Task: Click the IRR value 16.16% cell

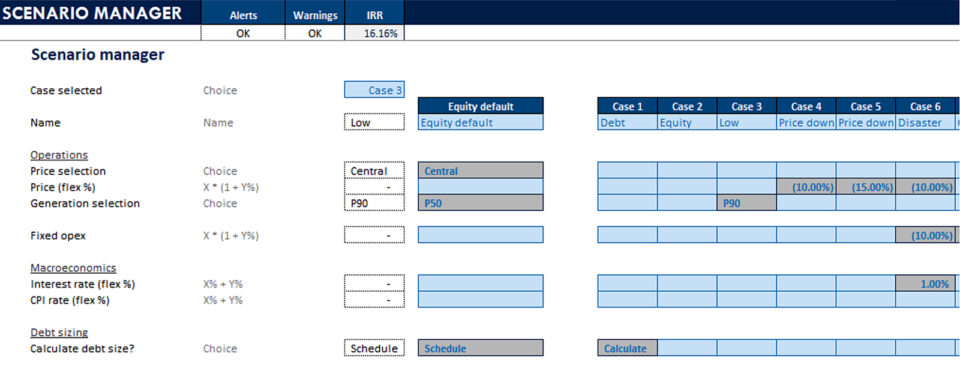Action: 374,34
